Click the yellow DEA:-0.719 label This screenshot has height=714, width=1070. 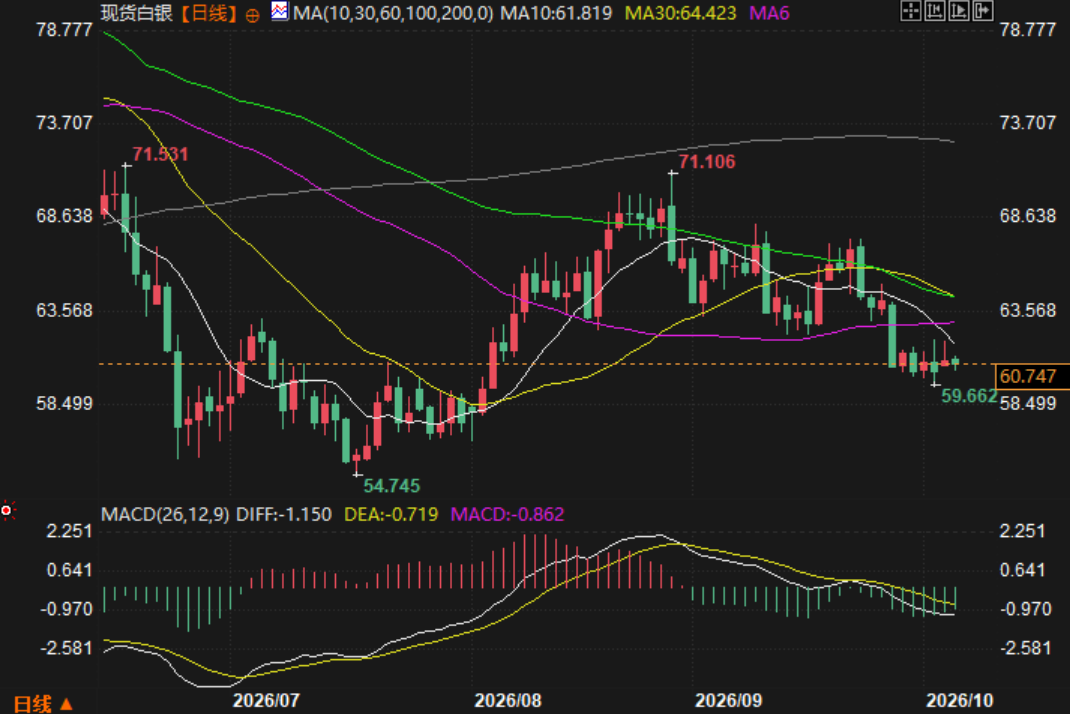click(x=391, y=514)
